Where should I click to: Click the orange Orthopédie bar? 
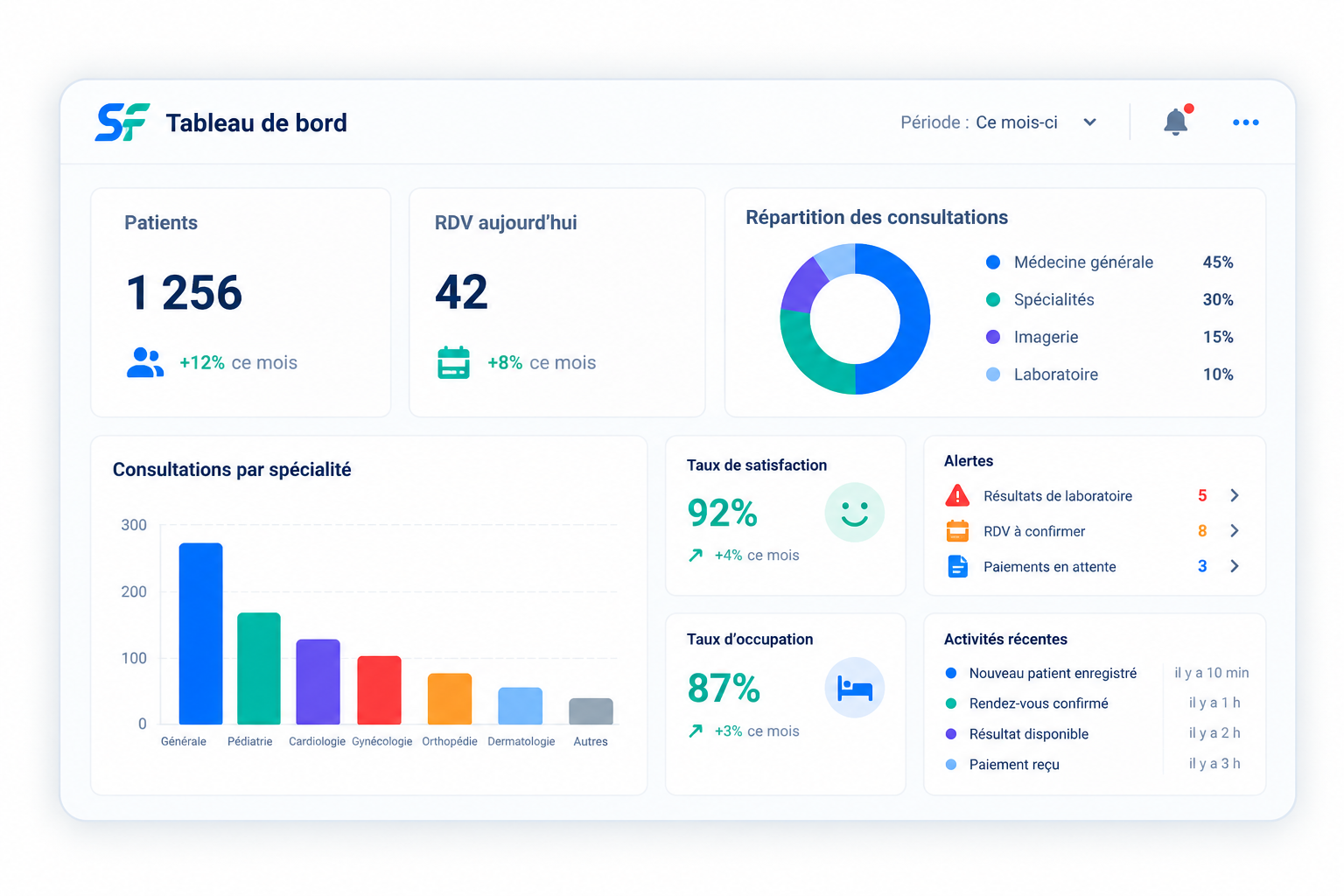point(450,699)
